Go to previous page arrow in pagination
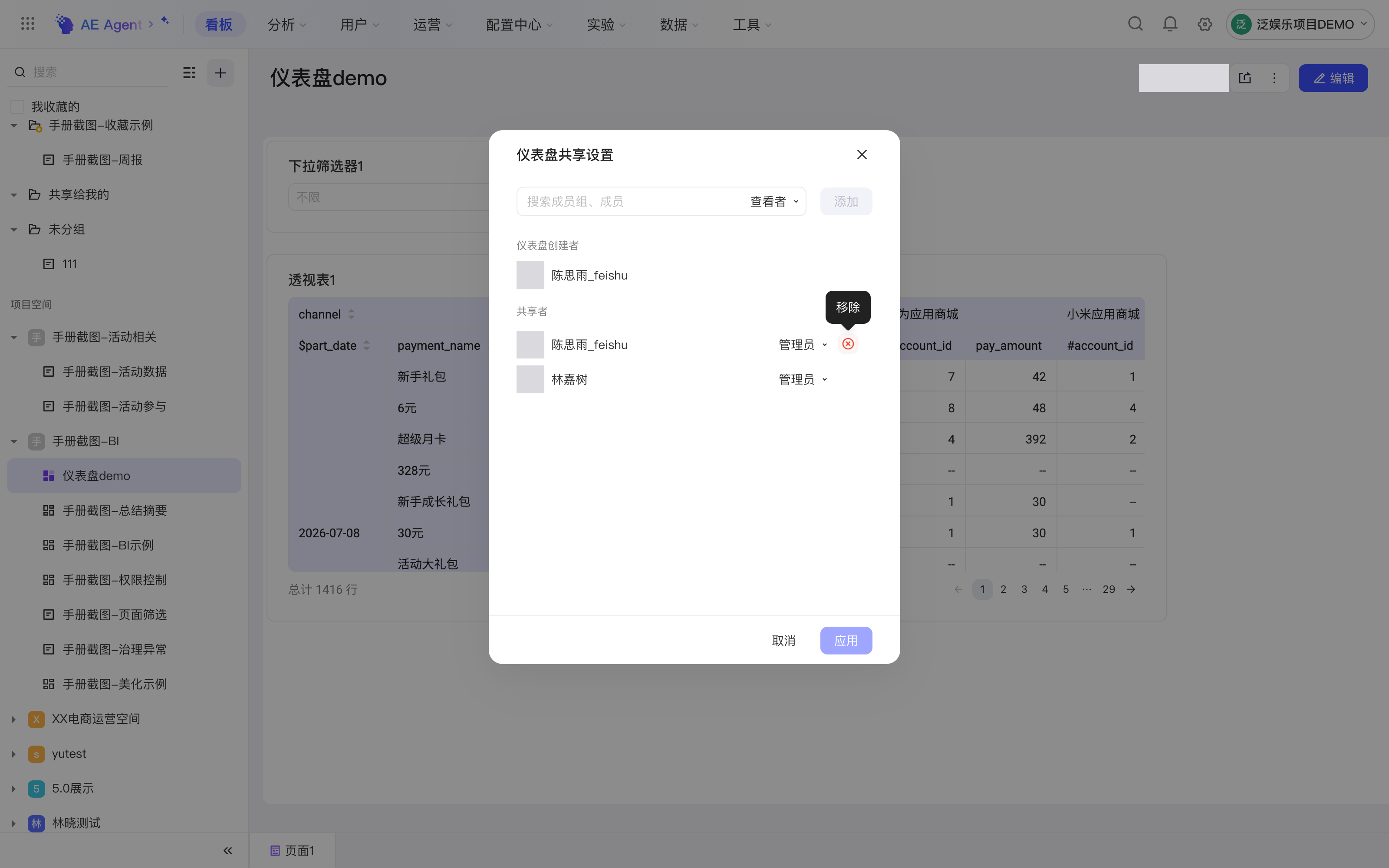 tap(958, 589)
